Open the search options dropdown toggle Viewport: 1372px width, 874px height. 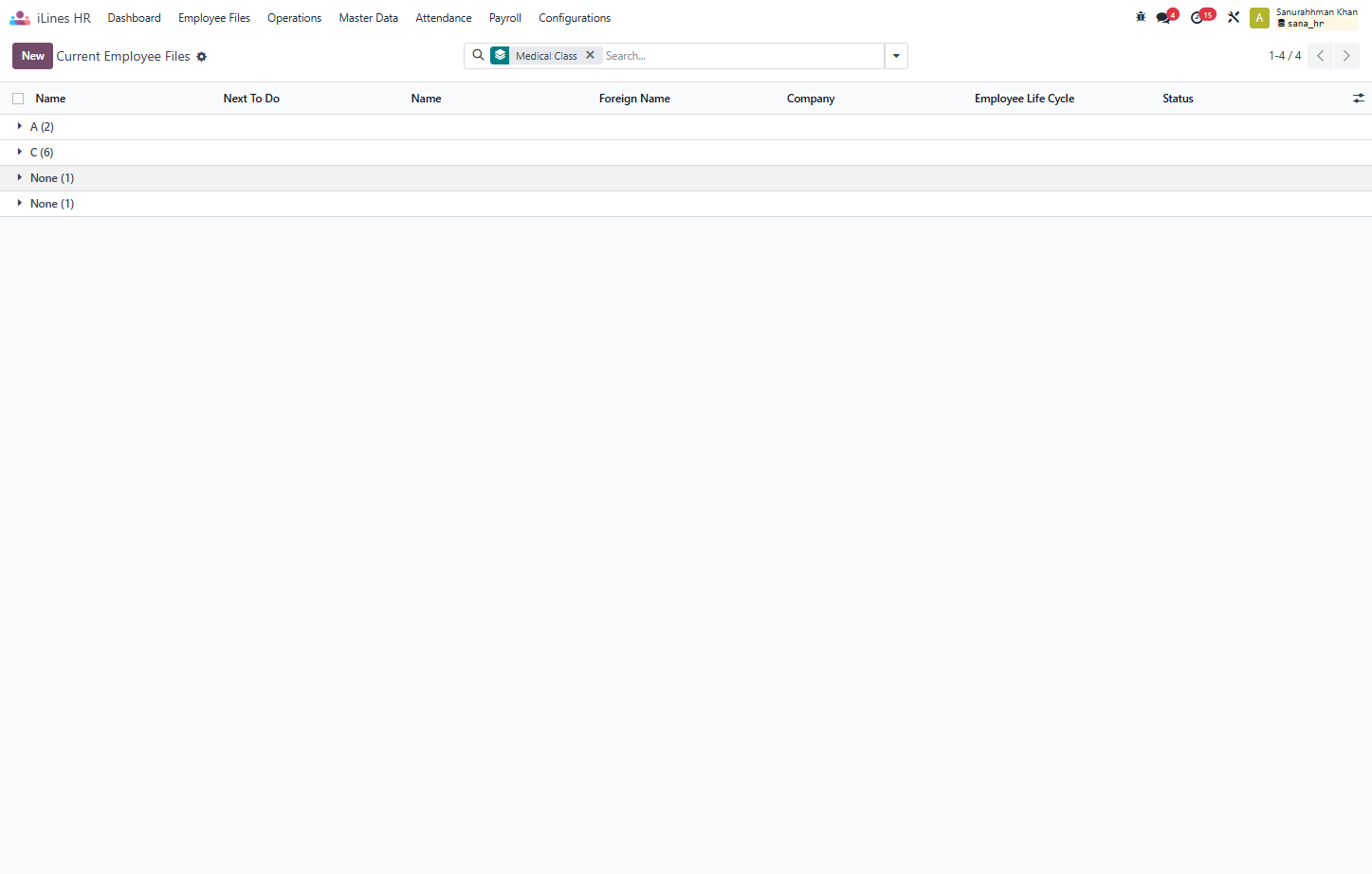tap(896, 56)
